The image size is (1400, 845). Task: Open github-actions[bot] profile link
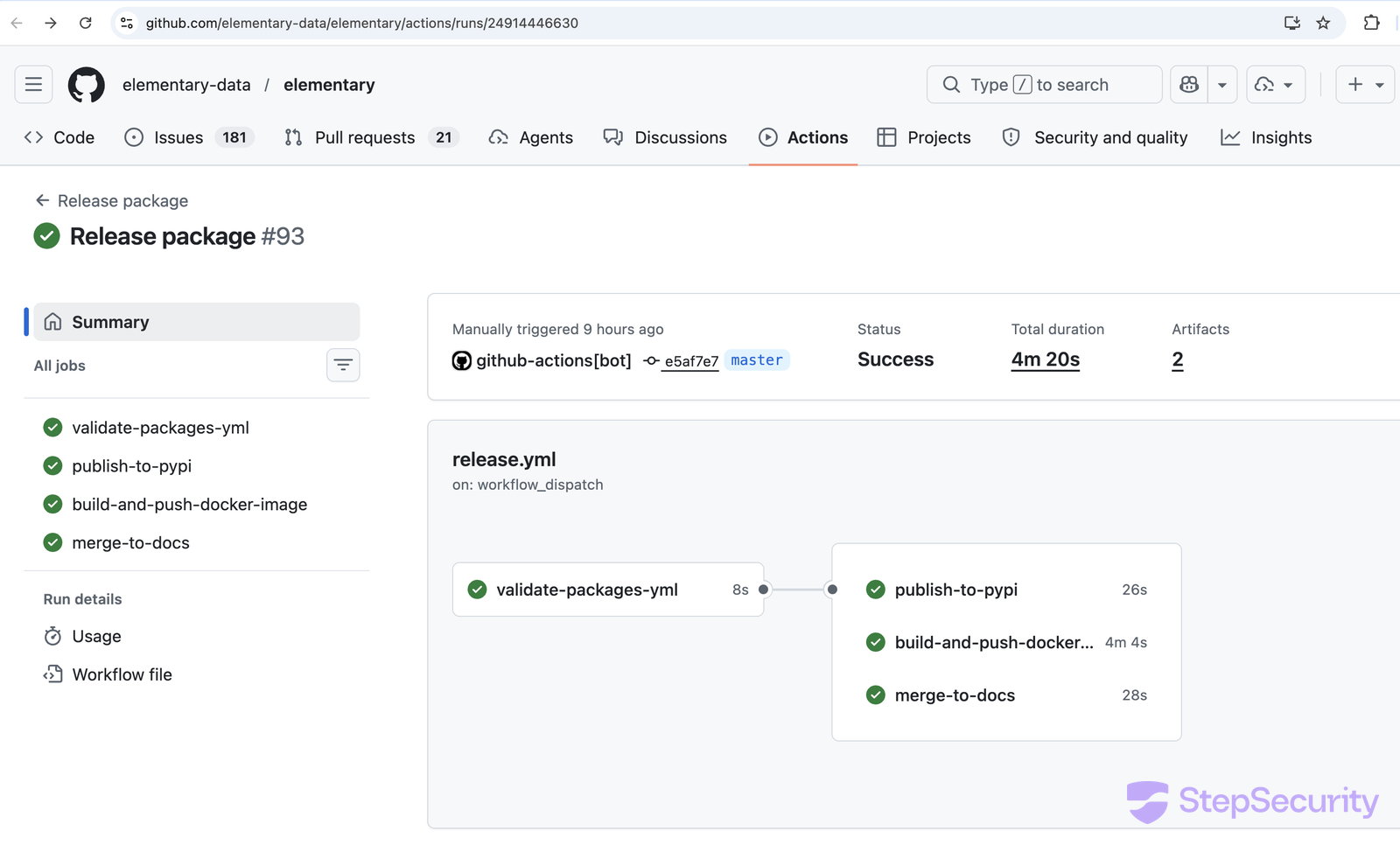pos(553,360)
